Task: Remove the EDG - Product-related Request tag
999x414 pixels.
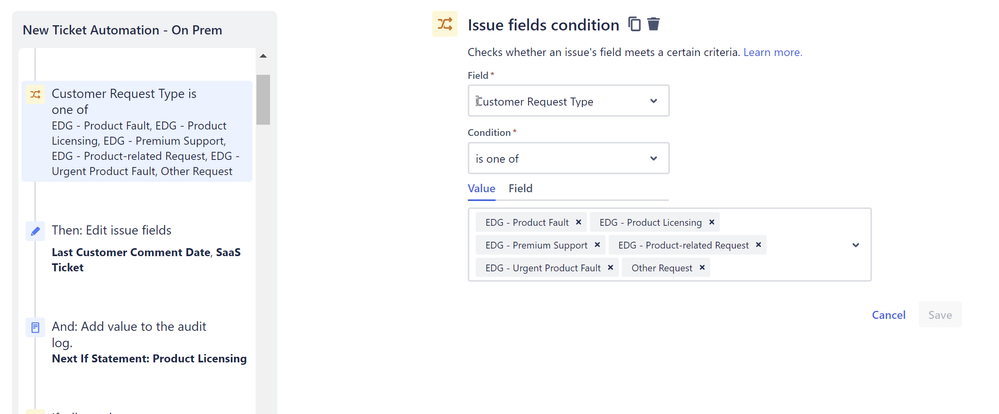Action: 759,245
